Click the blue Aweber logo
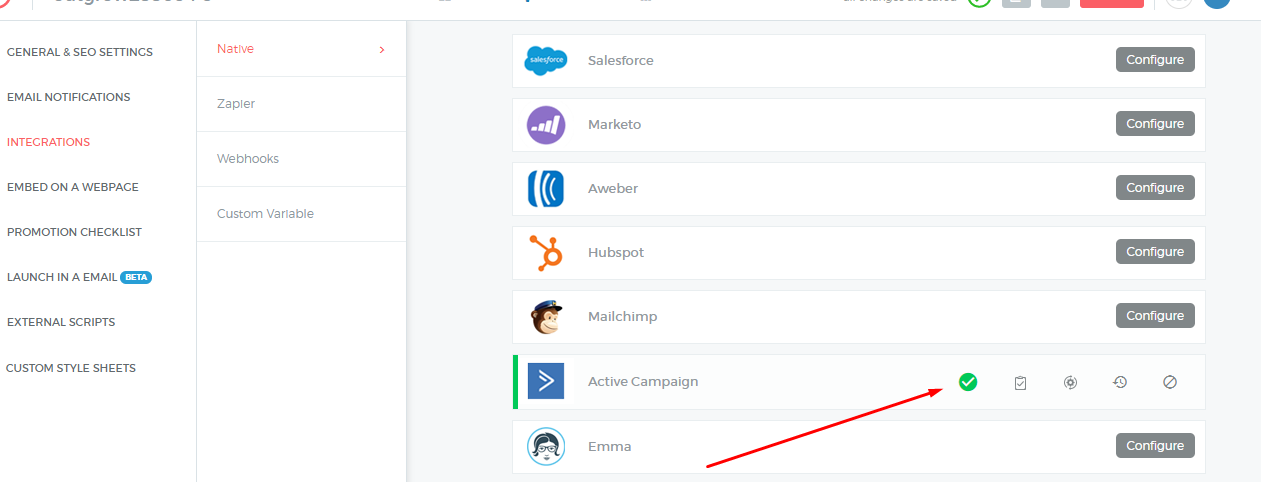This screenshot has width=1261, height=482. point(546,188)
